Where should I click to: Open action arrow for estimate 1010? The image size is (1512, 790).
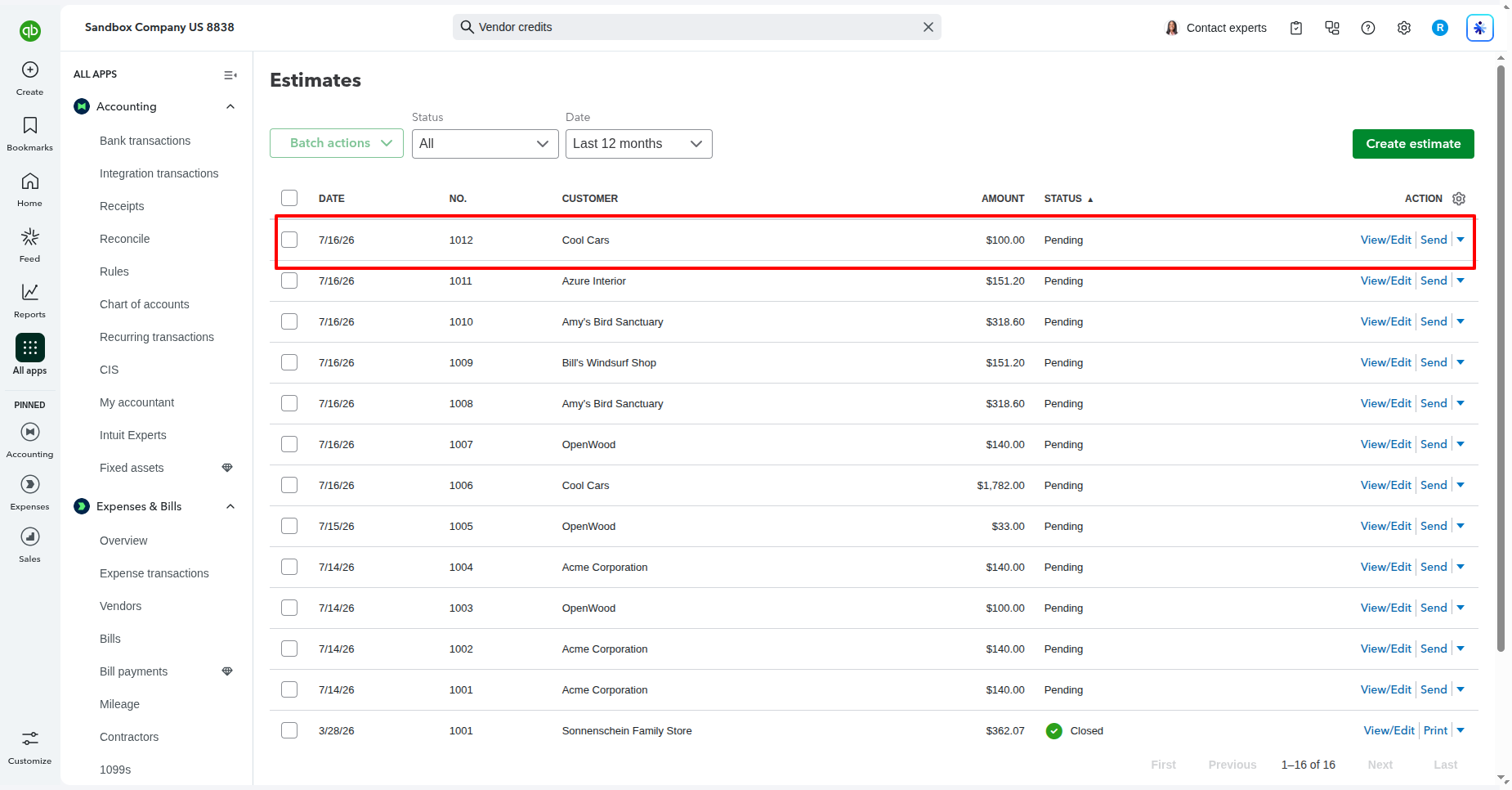1461,321
